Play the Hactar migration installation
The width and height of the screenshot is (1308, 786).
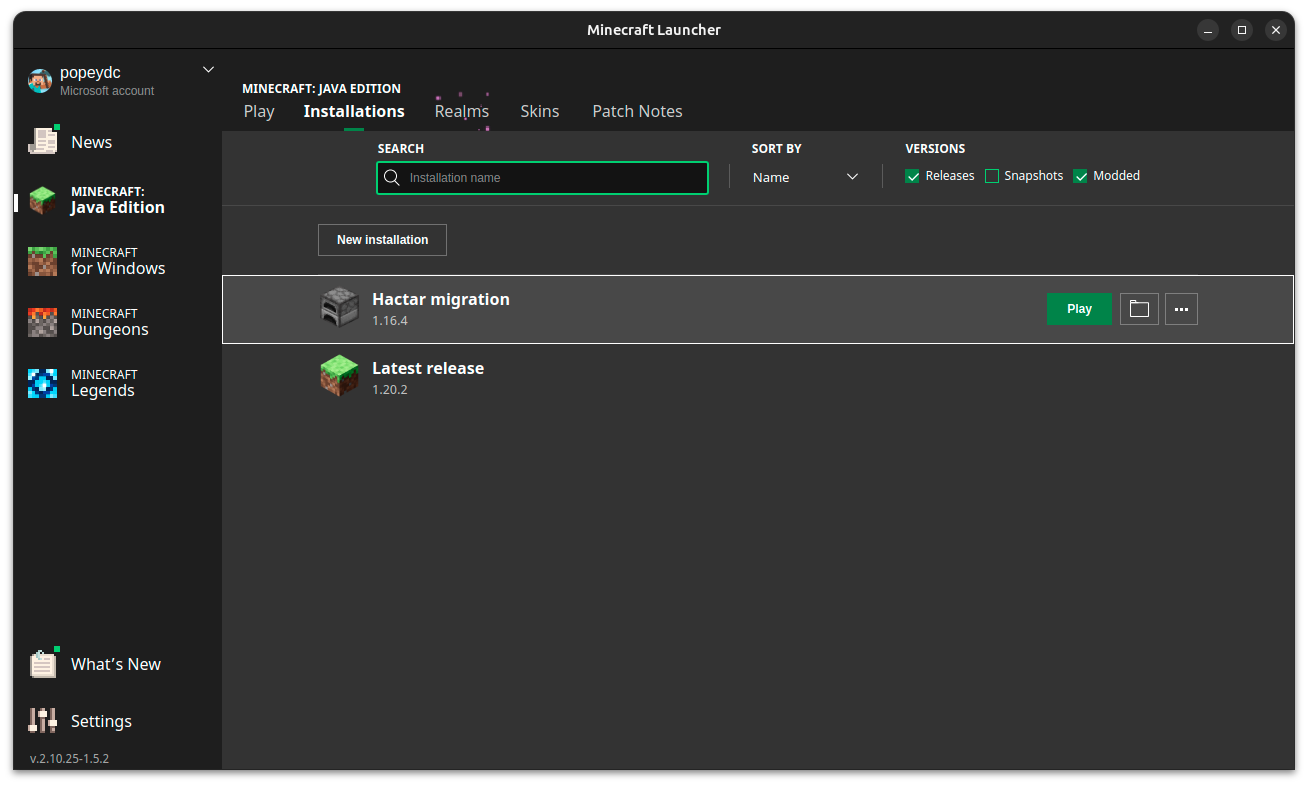pos(1079,309)
